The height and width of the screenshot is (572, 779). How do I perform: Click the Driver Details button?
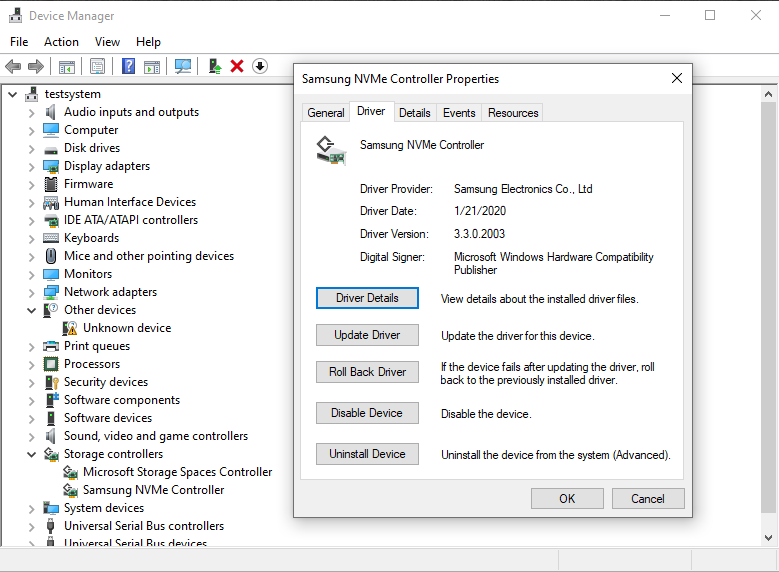coord(367,298)
